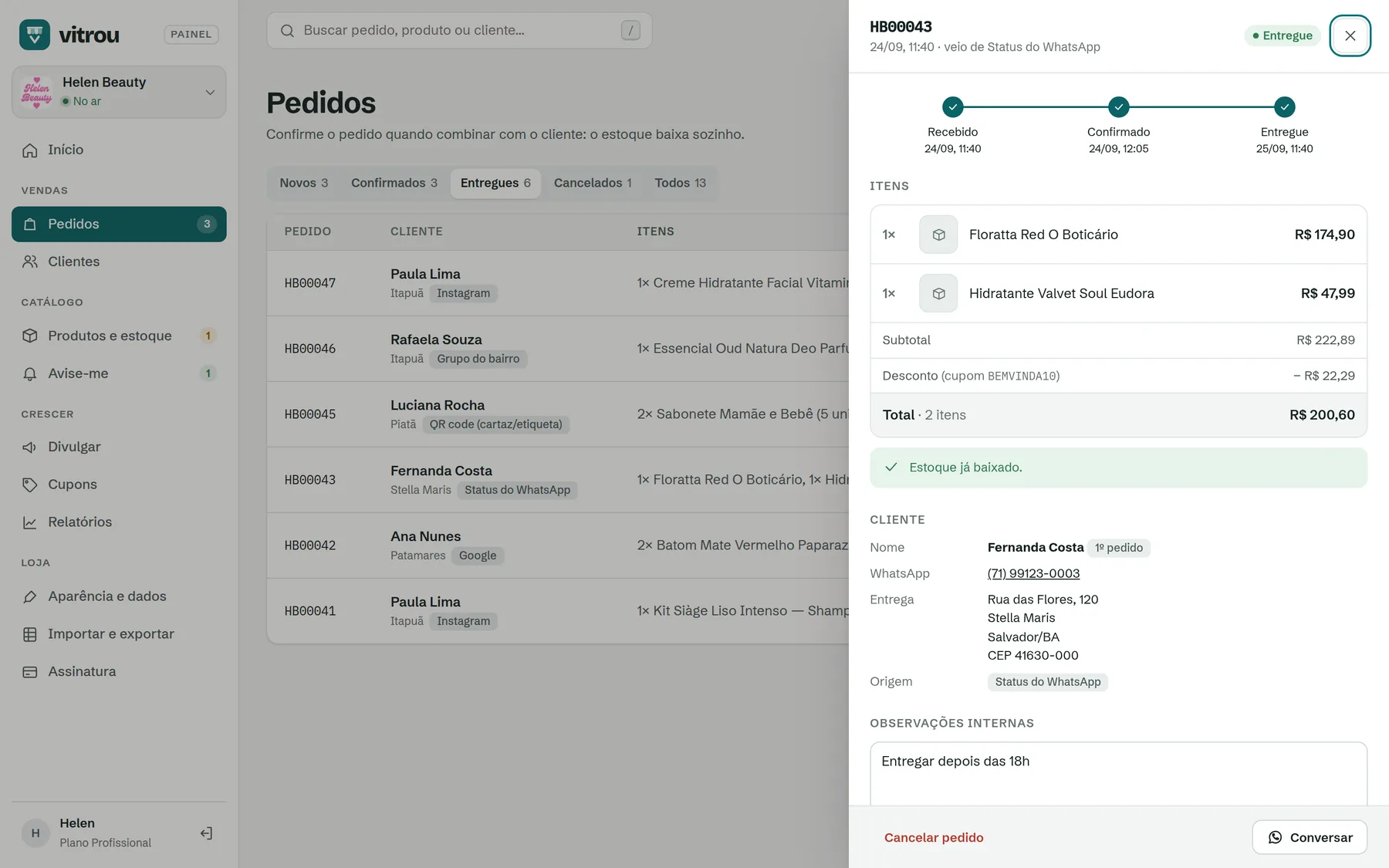This screenshot has width=1389, height=868.
Task: Click the vitrou logo icon
Action: tap(35, 35)
